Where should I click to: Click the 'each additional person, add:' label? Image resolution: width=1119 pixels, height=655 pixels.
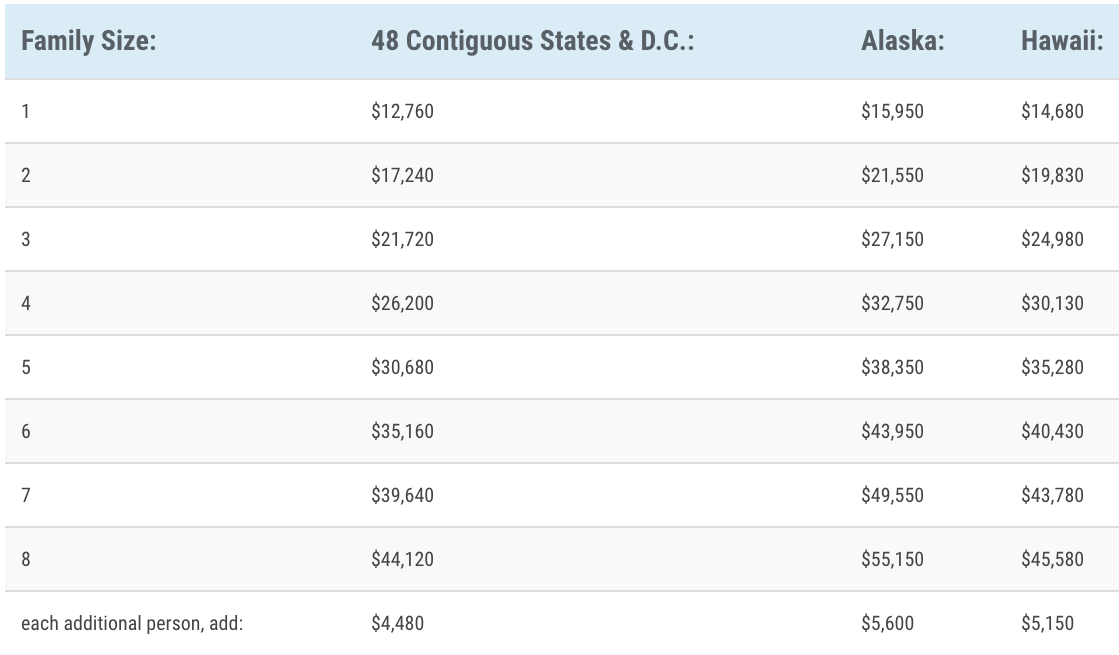[132, 624]
